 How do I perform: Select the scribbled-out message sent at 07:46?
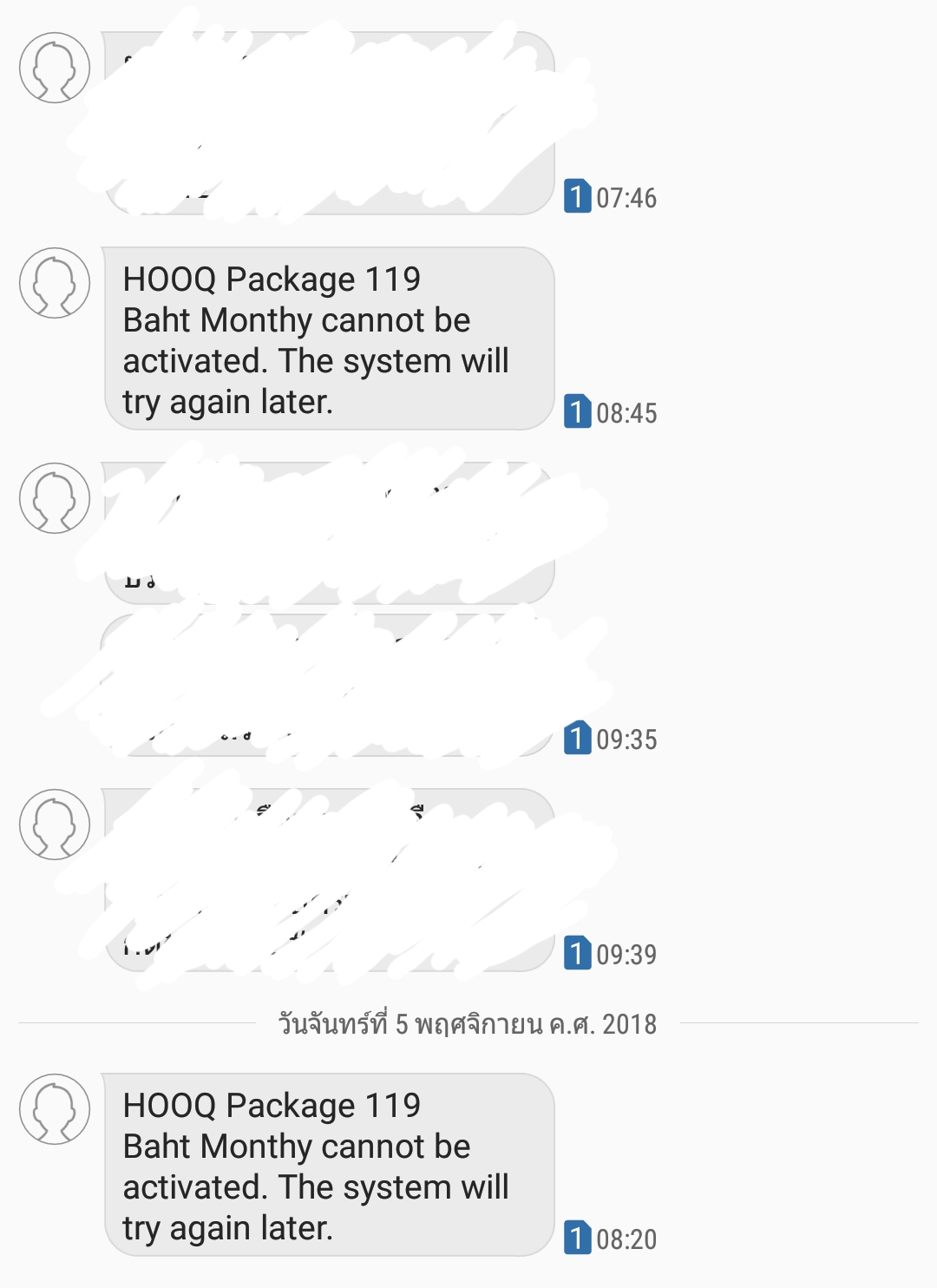coord(329,123)
